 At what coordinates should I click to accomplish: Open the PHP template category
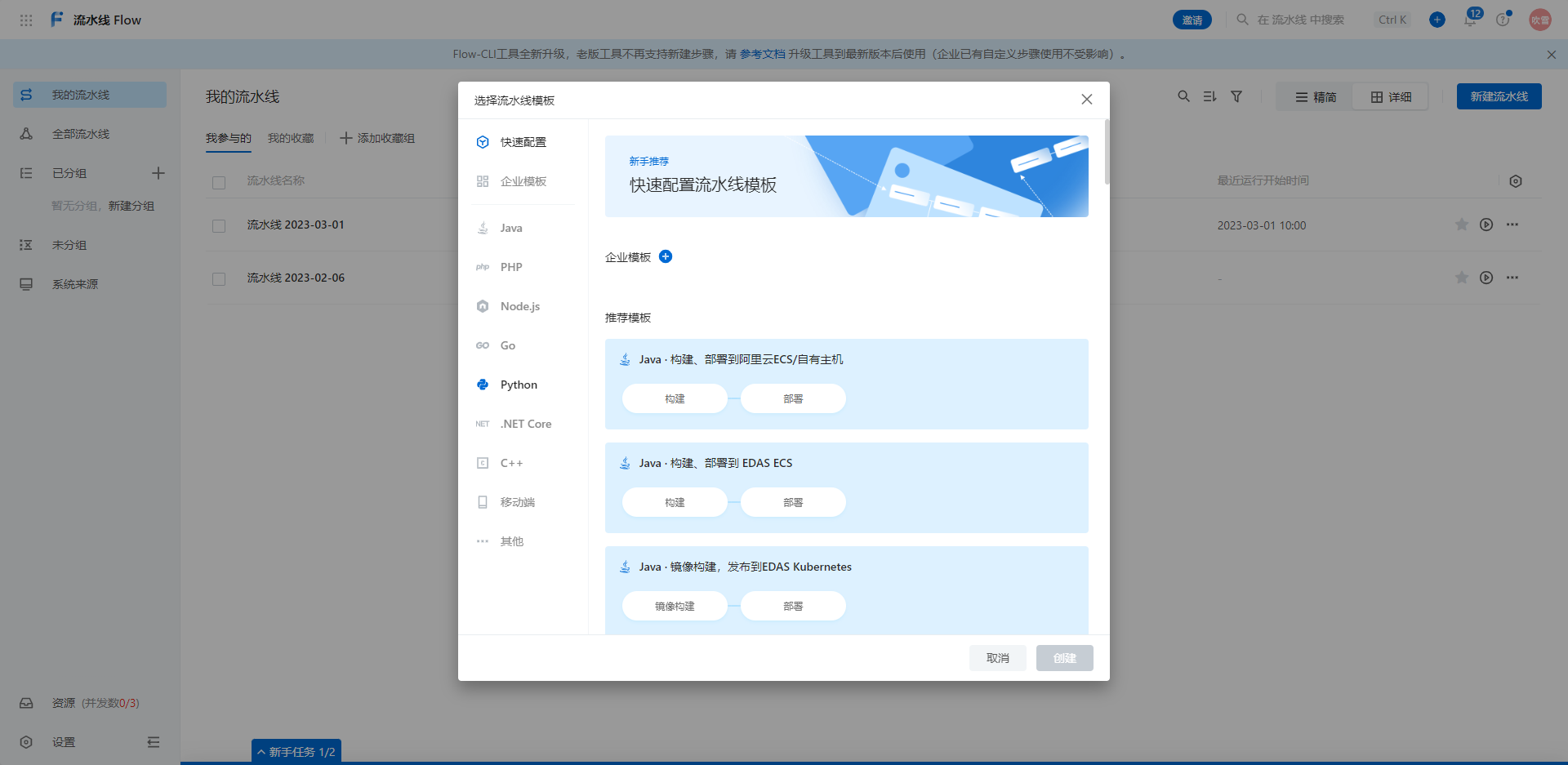(x=511, y=267)
